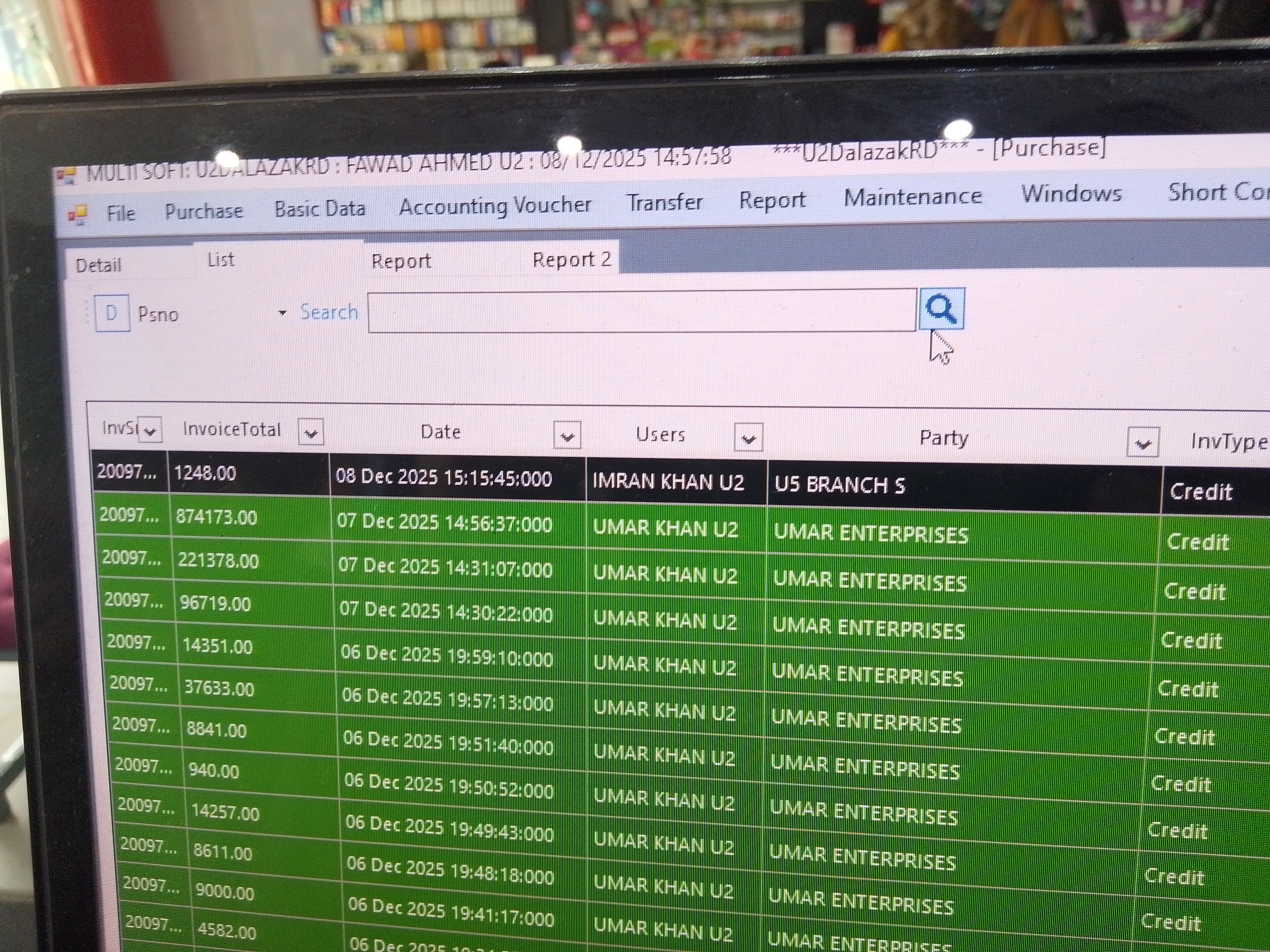Open the Users column filter dropdown
Viewport: 1270px width, 952px height.
pos(748,438)
